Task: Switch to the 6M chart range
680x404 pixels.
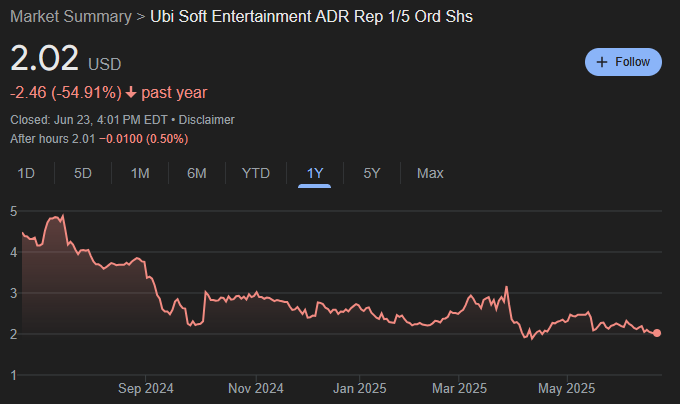Action: tap(197, 173)
